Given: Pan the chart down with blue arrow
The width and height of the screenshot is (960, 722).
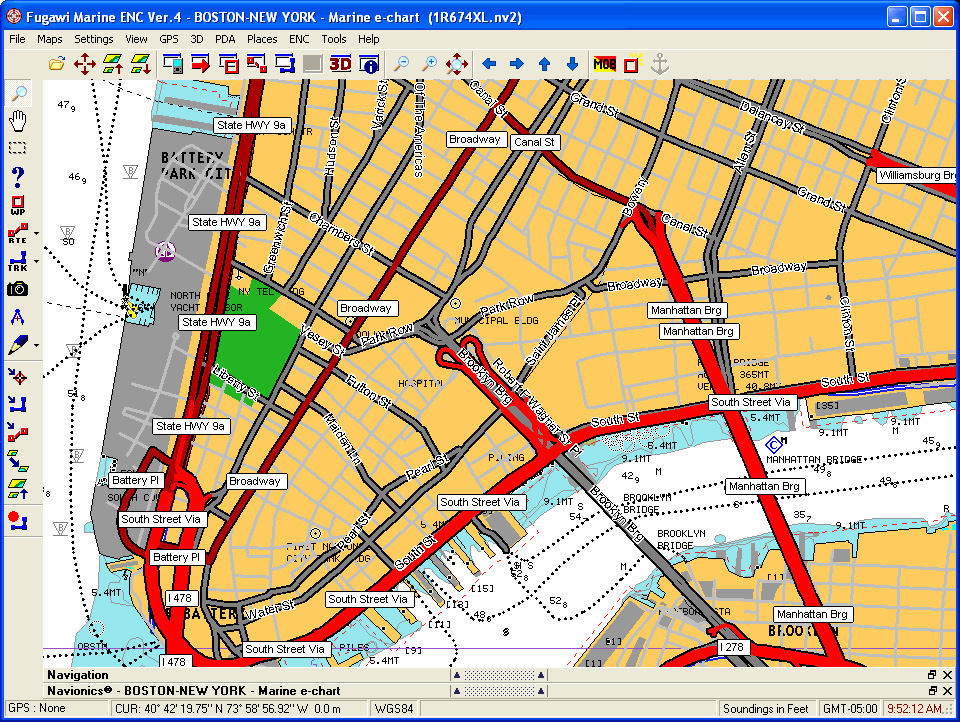Looking at the screenshot, I should [572, 64].
